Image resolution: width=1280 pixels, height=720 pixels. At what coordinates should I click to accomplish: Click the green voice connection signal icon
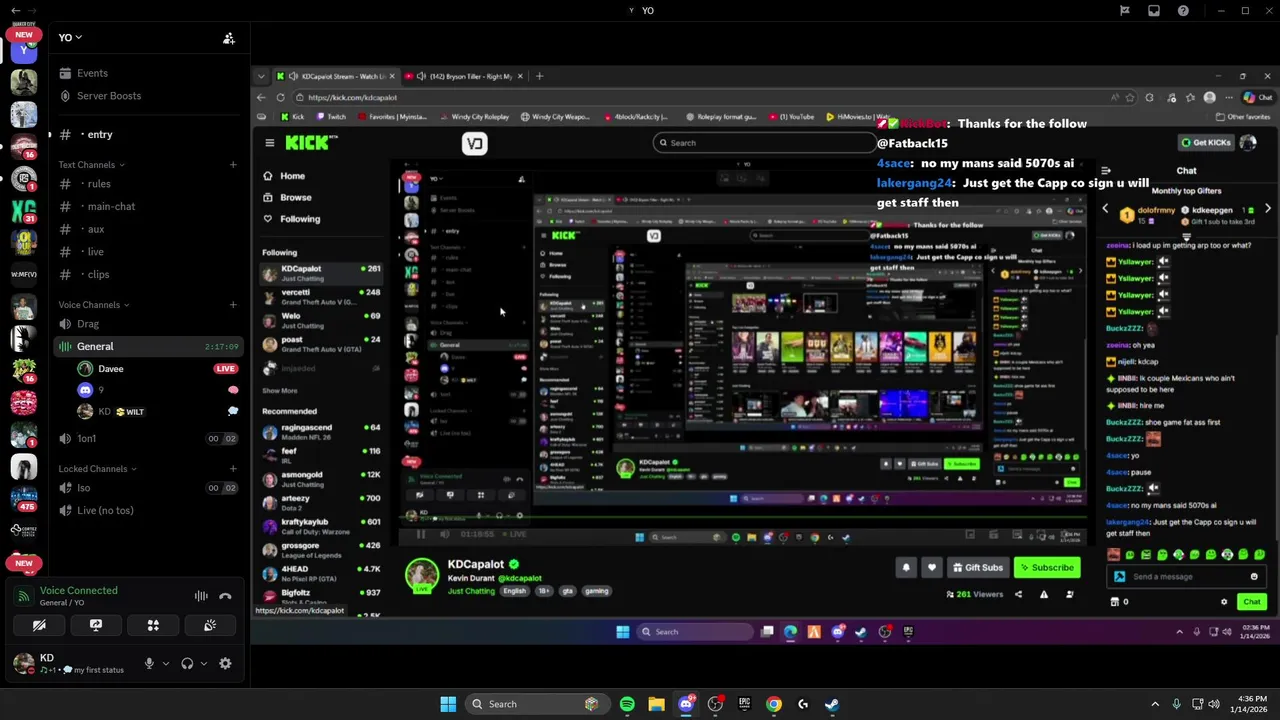[x=24, y=596]
